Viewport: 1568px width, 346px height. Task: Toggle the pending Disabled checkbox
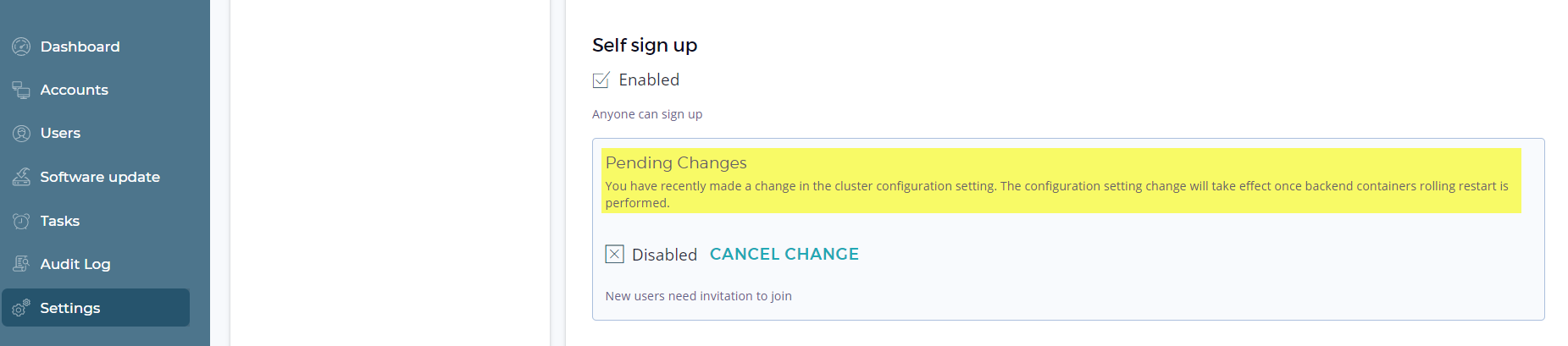coord(614,254)
